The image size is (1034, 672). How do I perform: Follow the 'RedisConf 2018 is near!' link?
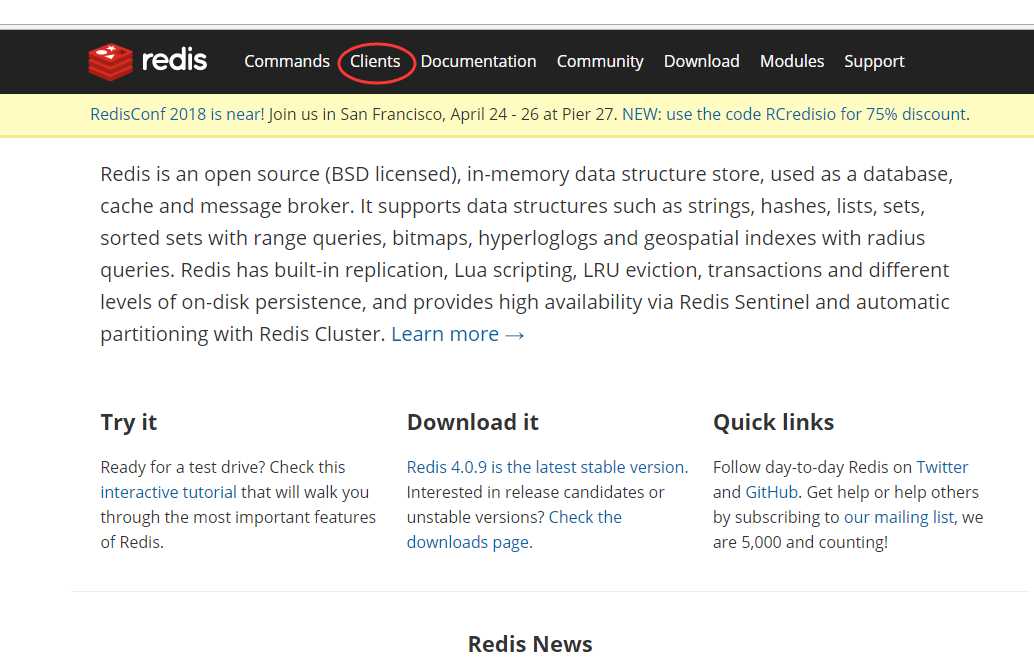177,114
